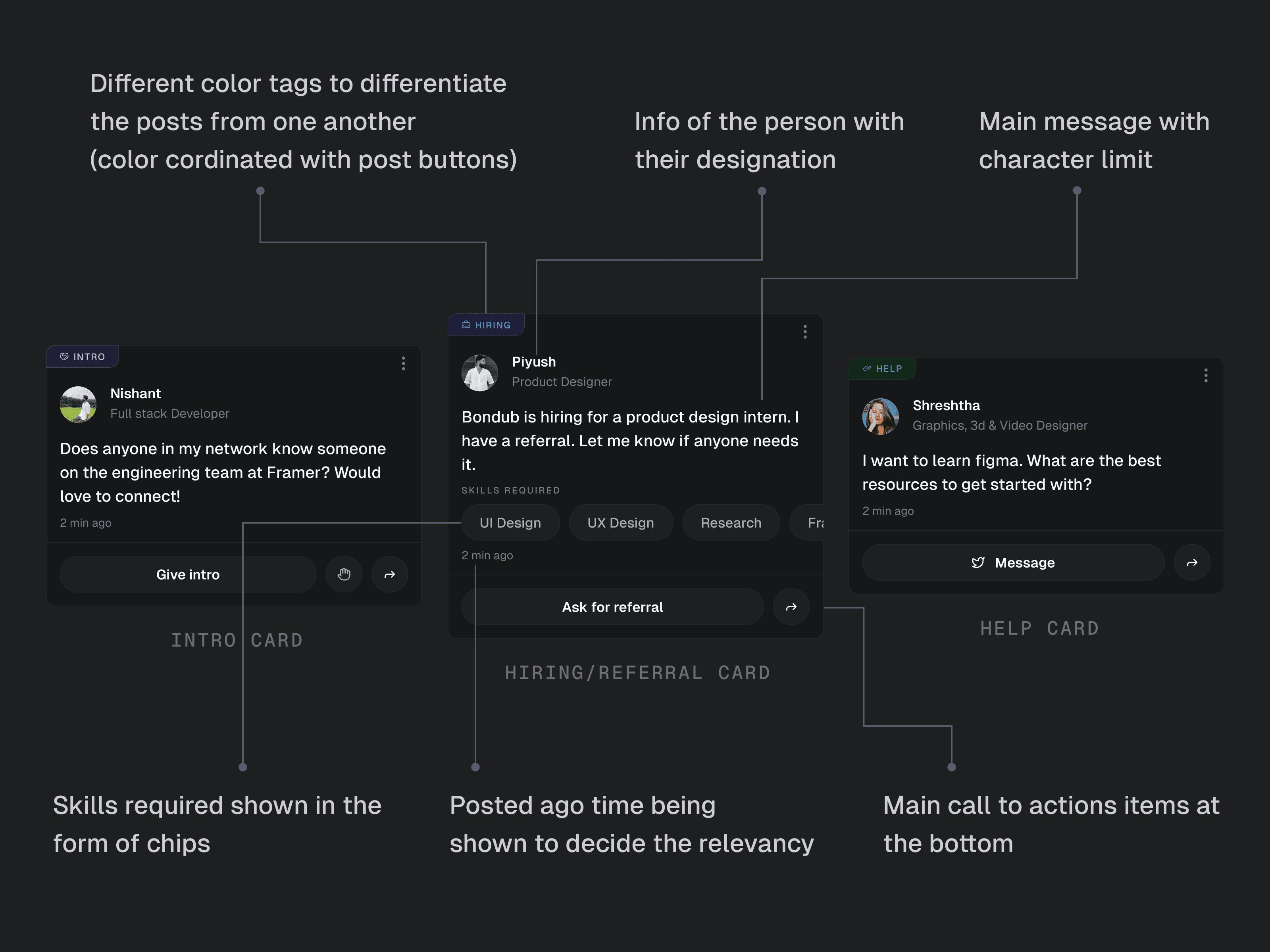
Task: Select the Research skill chip
Action: click(730, 523)
